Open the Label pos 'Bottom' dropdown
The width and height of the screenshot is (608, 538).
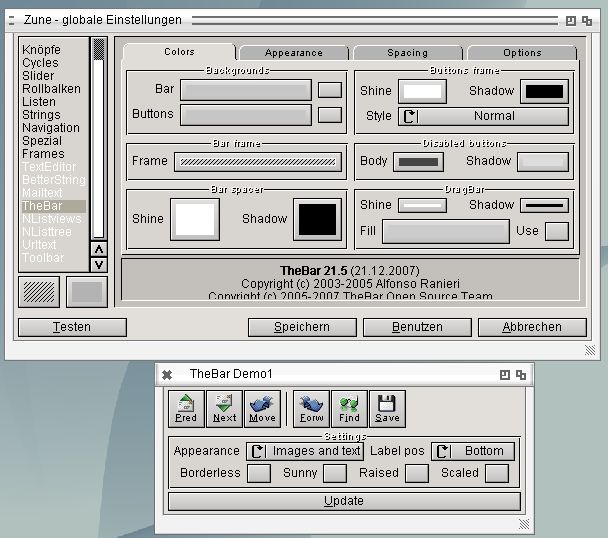(473, 451)
